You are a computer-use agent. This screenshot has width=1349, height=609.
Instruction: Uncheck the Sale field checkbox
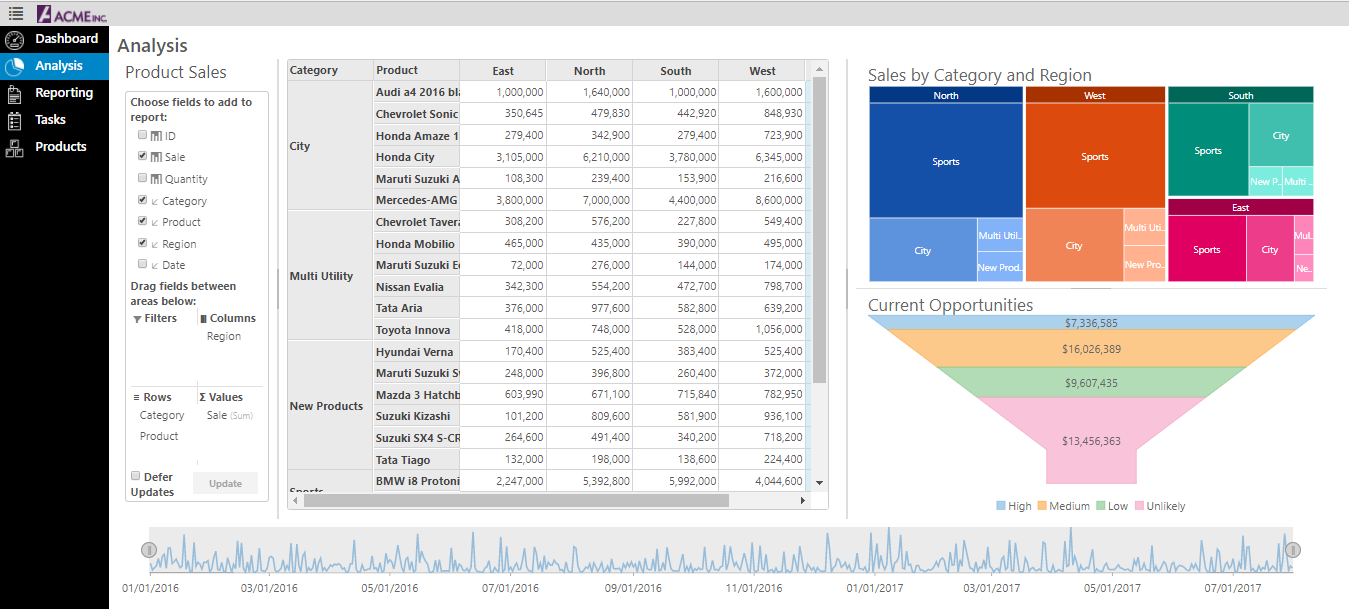click(142, 157)
